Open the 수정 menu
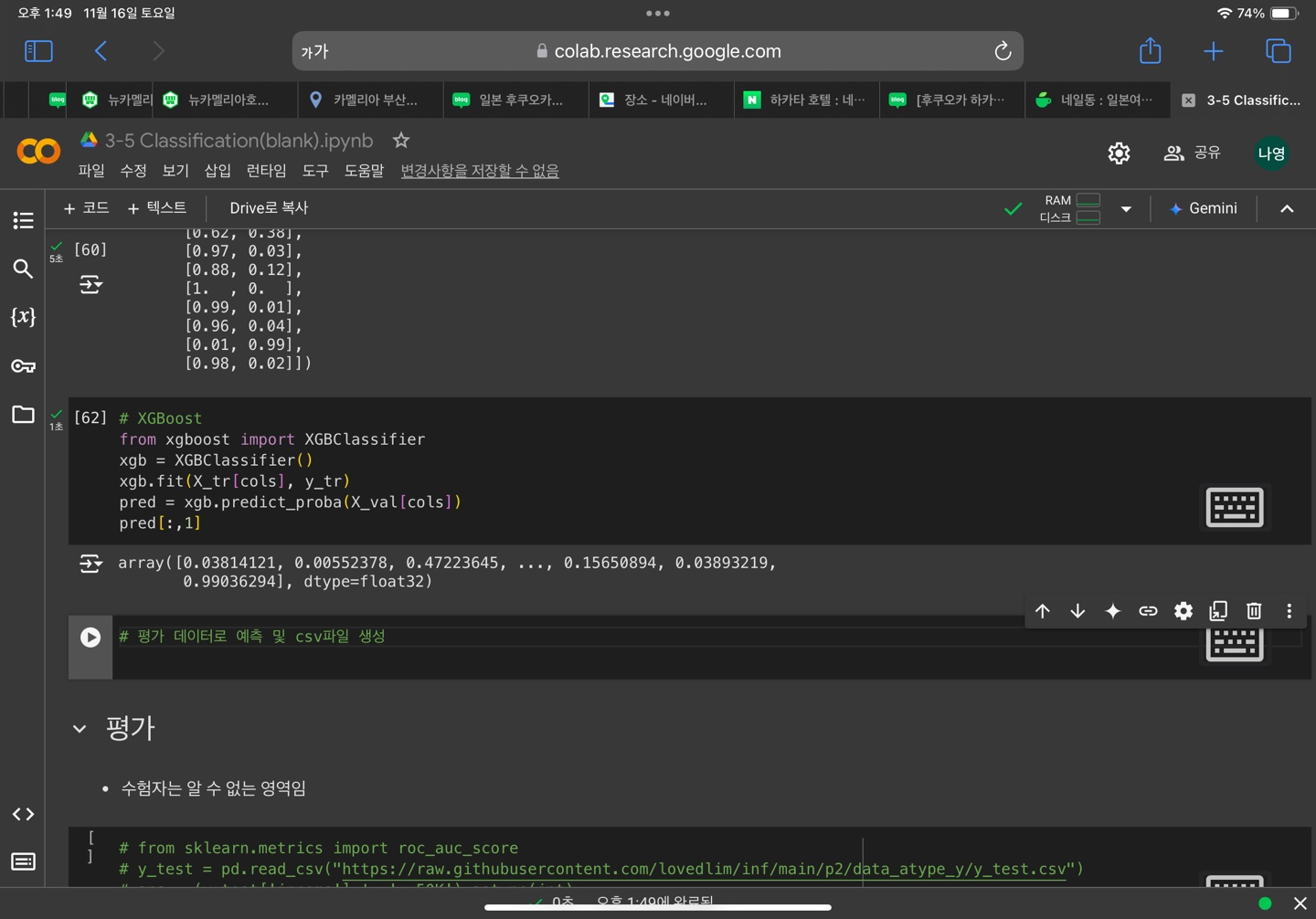The height and width of the screenshot is (919, 1316). (133, 171)
